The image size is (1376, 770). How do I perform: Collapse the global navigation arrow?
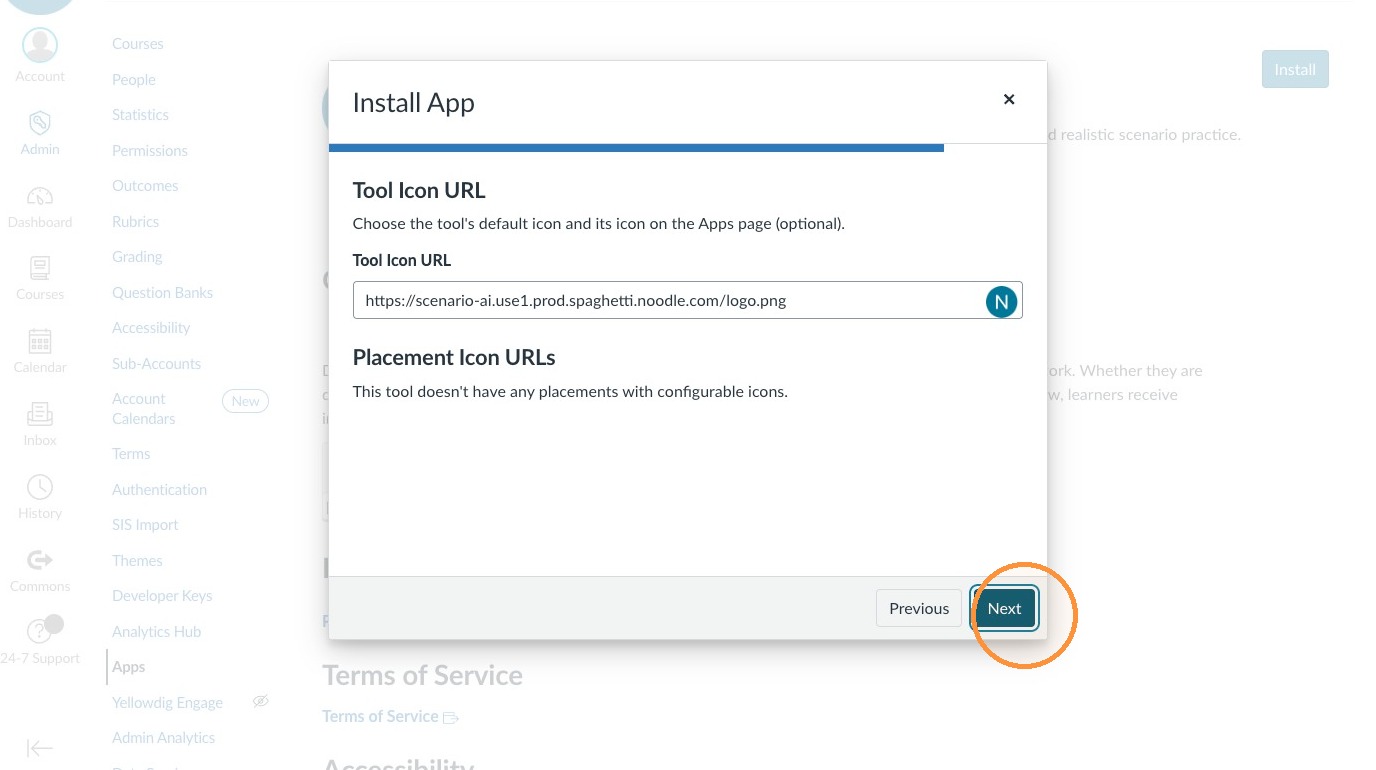(40, 748)
